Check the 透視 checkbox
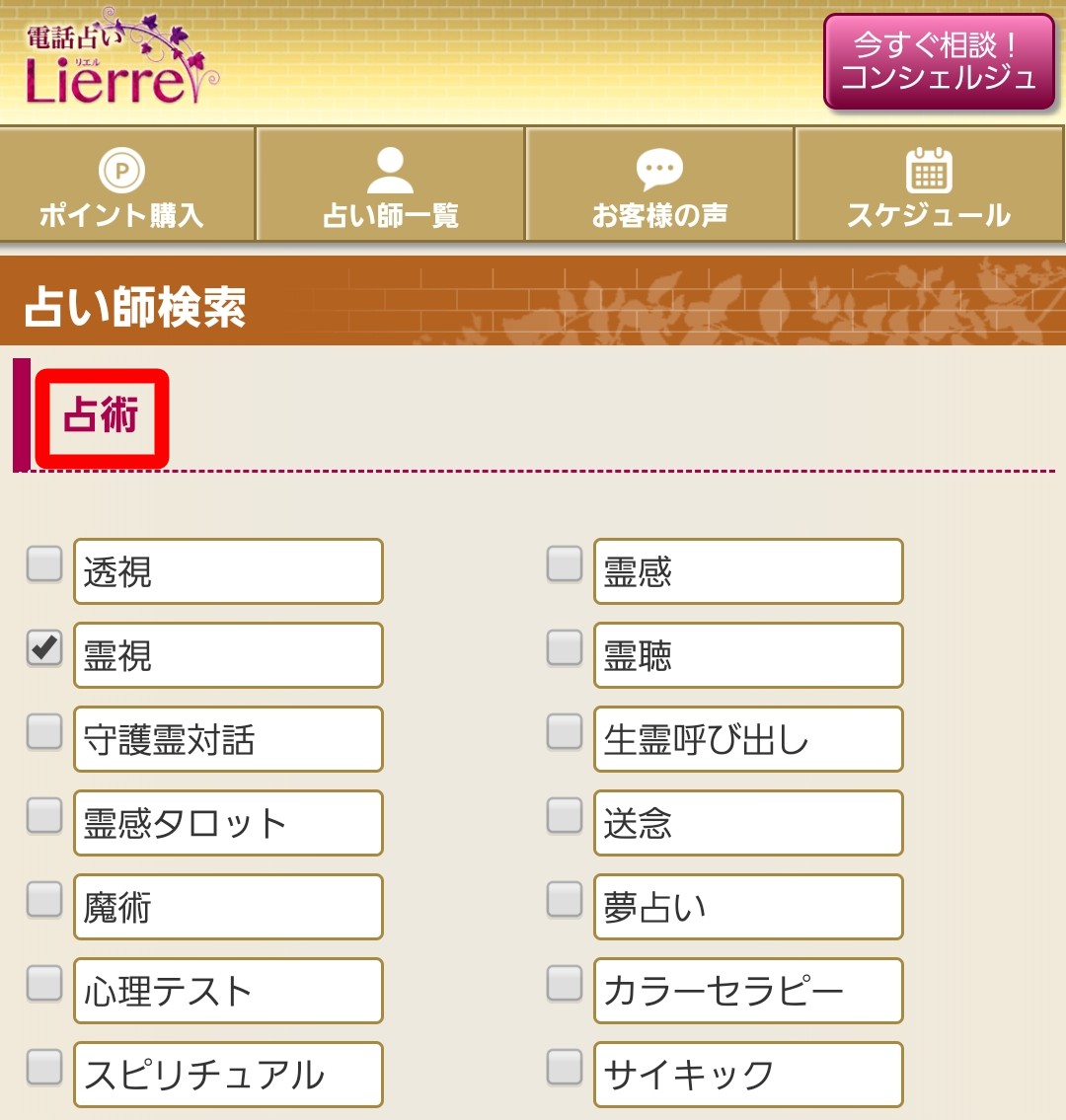This screenshot has height=1120, width=1066. (44, 564)
